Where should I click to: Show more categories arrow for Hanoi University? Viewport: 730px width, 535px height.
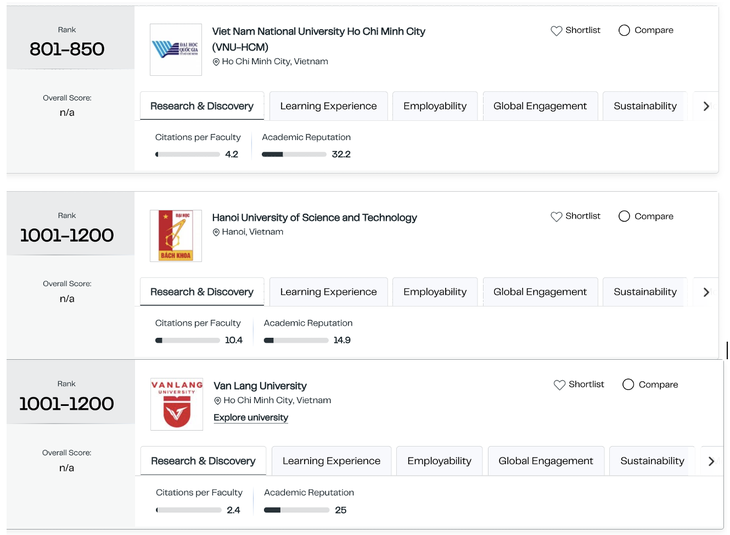click(706, 292)
